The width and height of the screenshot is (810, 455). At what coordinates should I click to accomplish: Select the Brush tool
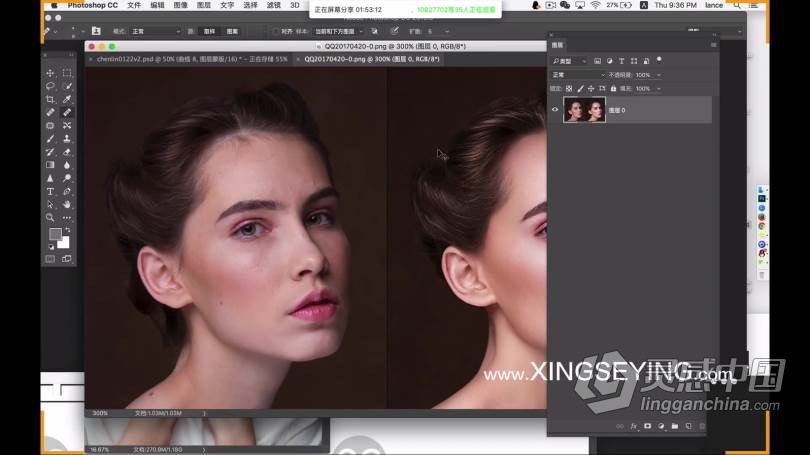[x=50, y=138]
